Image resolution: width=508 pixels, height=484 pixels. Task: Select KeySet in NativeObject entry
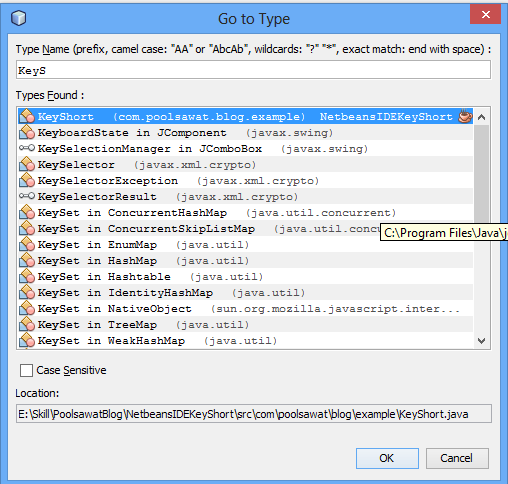[246, 309]
